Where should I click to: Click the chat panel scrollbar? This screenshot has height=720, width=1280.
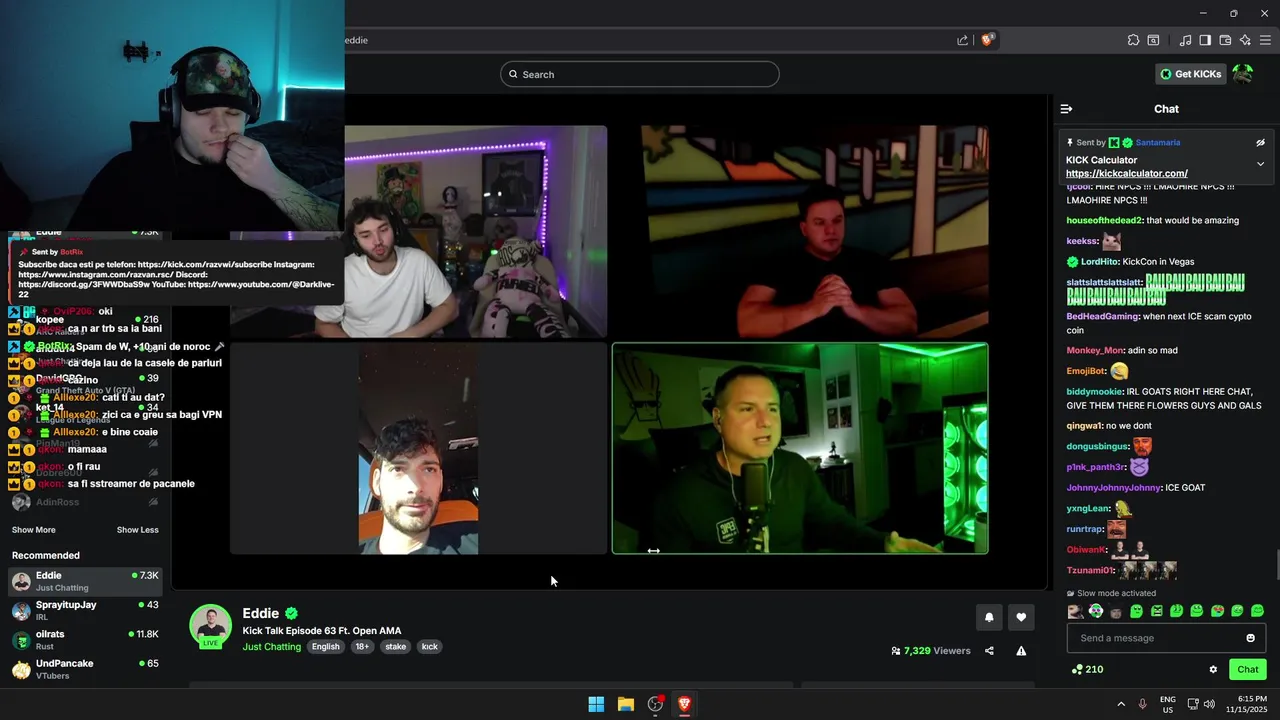click(1276, 564)
